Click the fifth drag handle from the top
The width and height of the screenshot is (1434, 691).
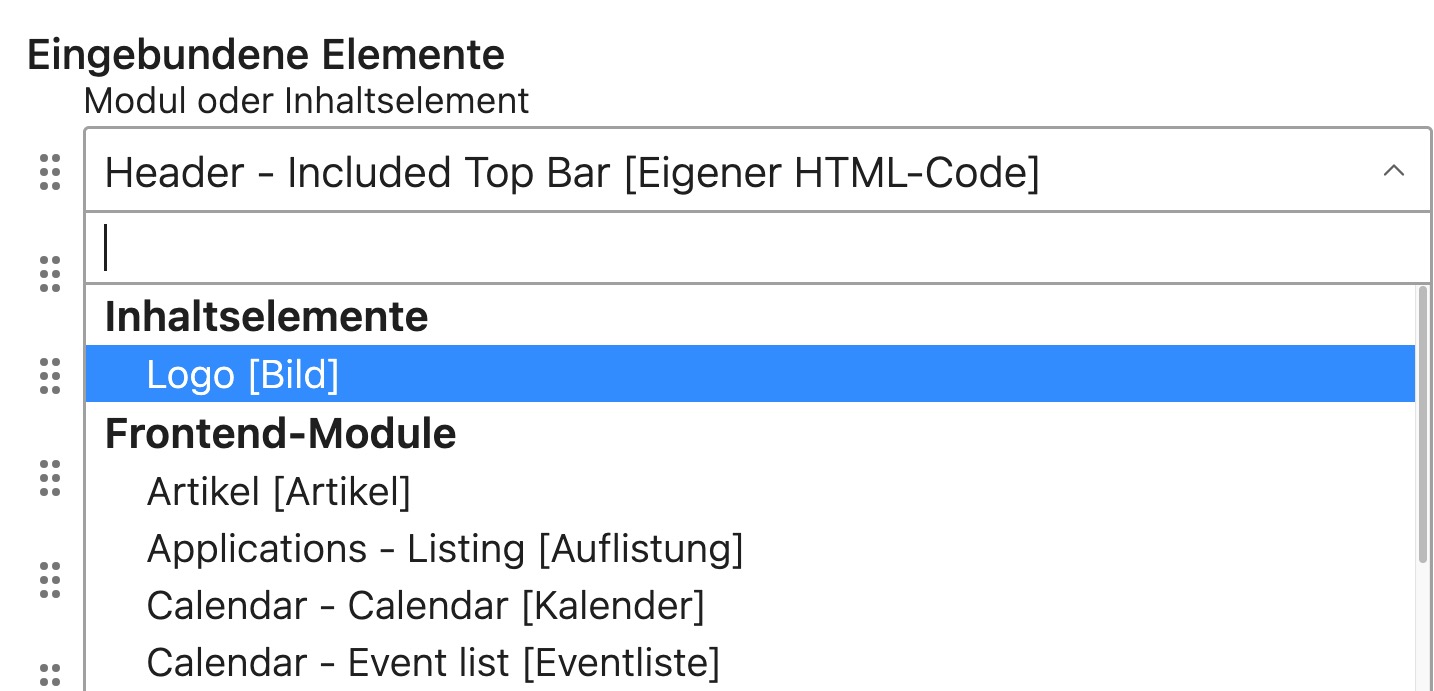(50, 580)
